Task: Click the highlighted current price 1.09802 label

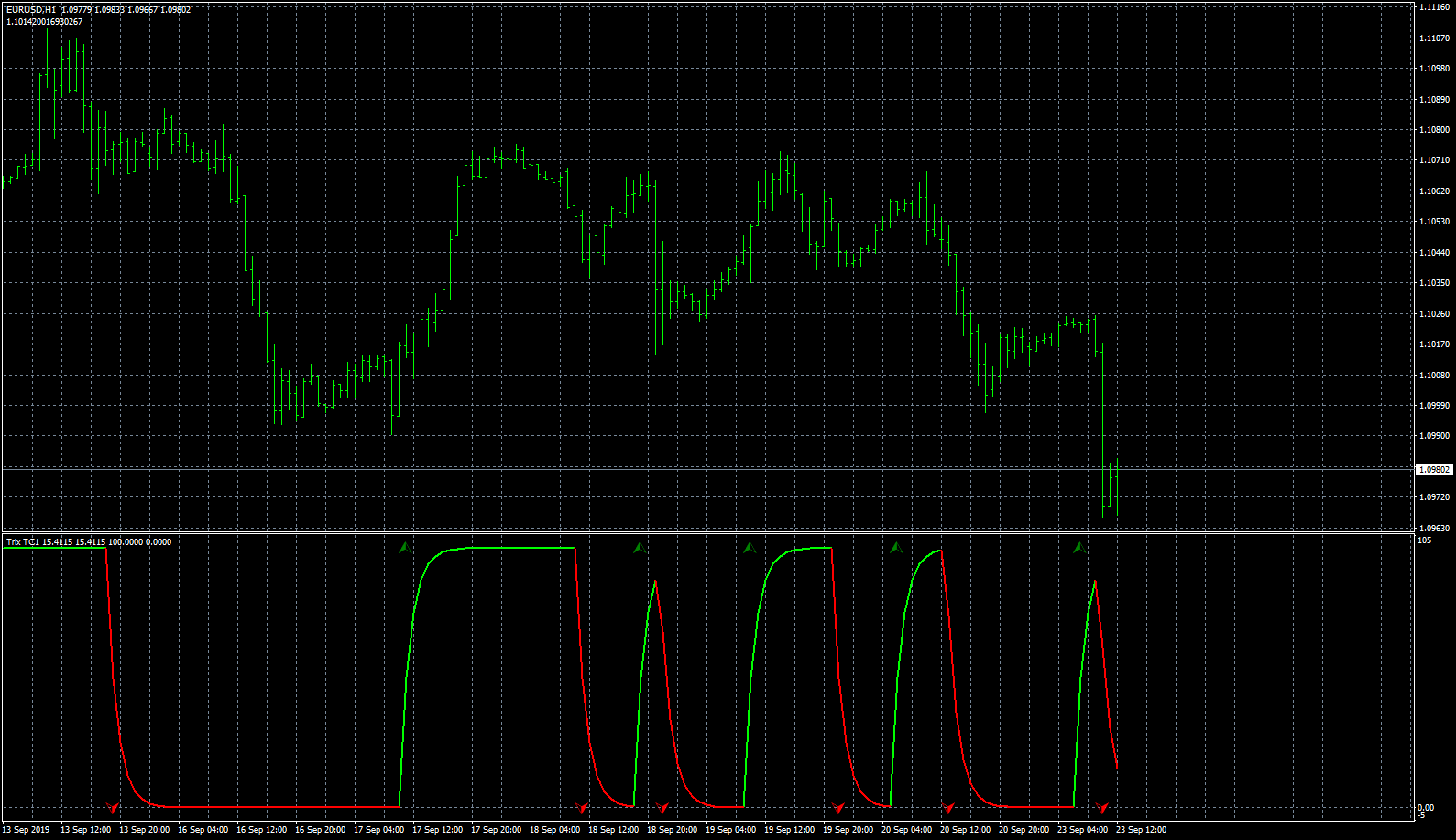Action: pos(1435,469)
